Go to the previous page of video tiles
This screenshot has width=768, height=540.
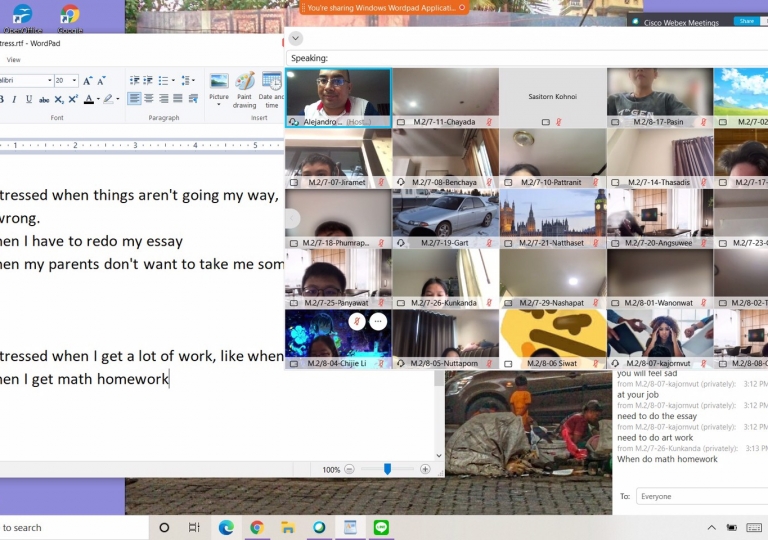(292, 218)
